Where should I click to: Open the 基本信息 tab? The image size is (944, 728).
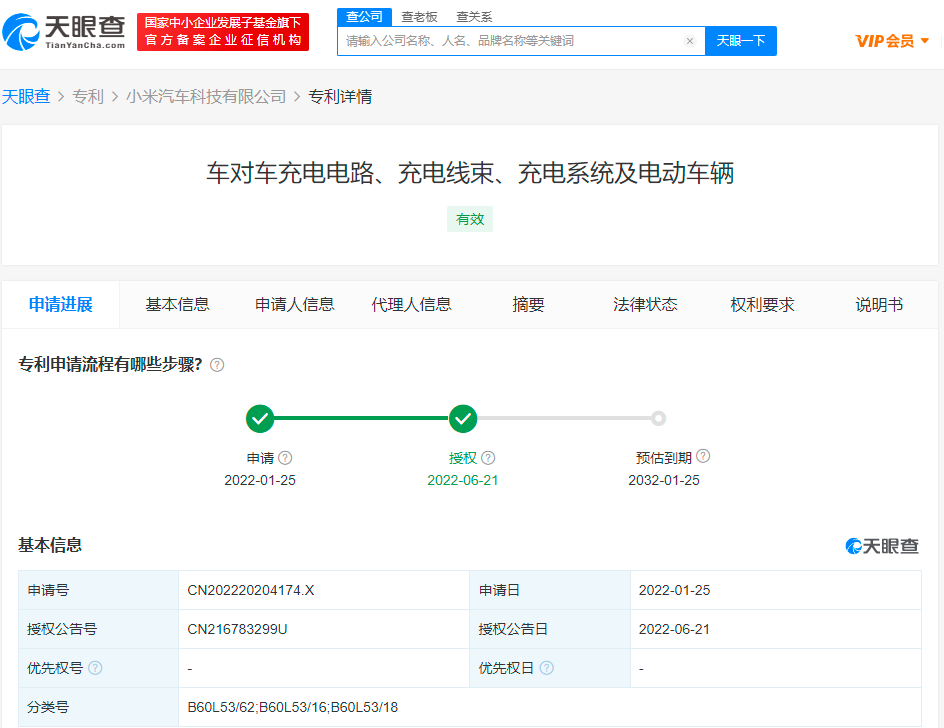pos(177,305)
